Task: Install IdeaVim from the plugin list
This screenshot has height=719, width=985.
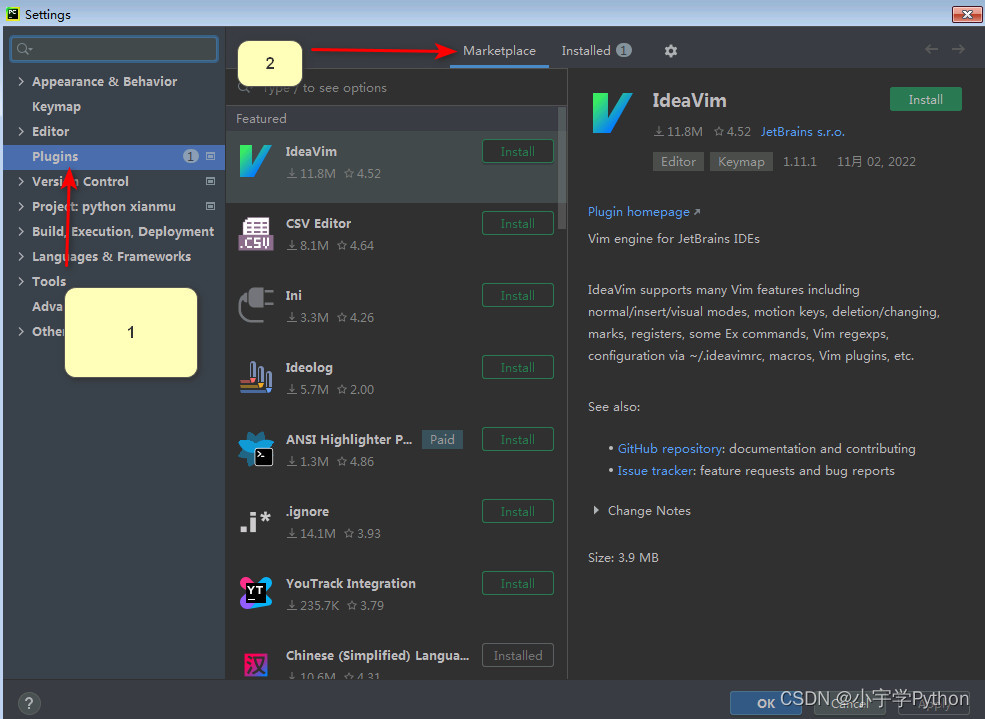Action: click(x=518, y=151)
